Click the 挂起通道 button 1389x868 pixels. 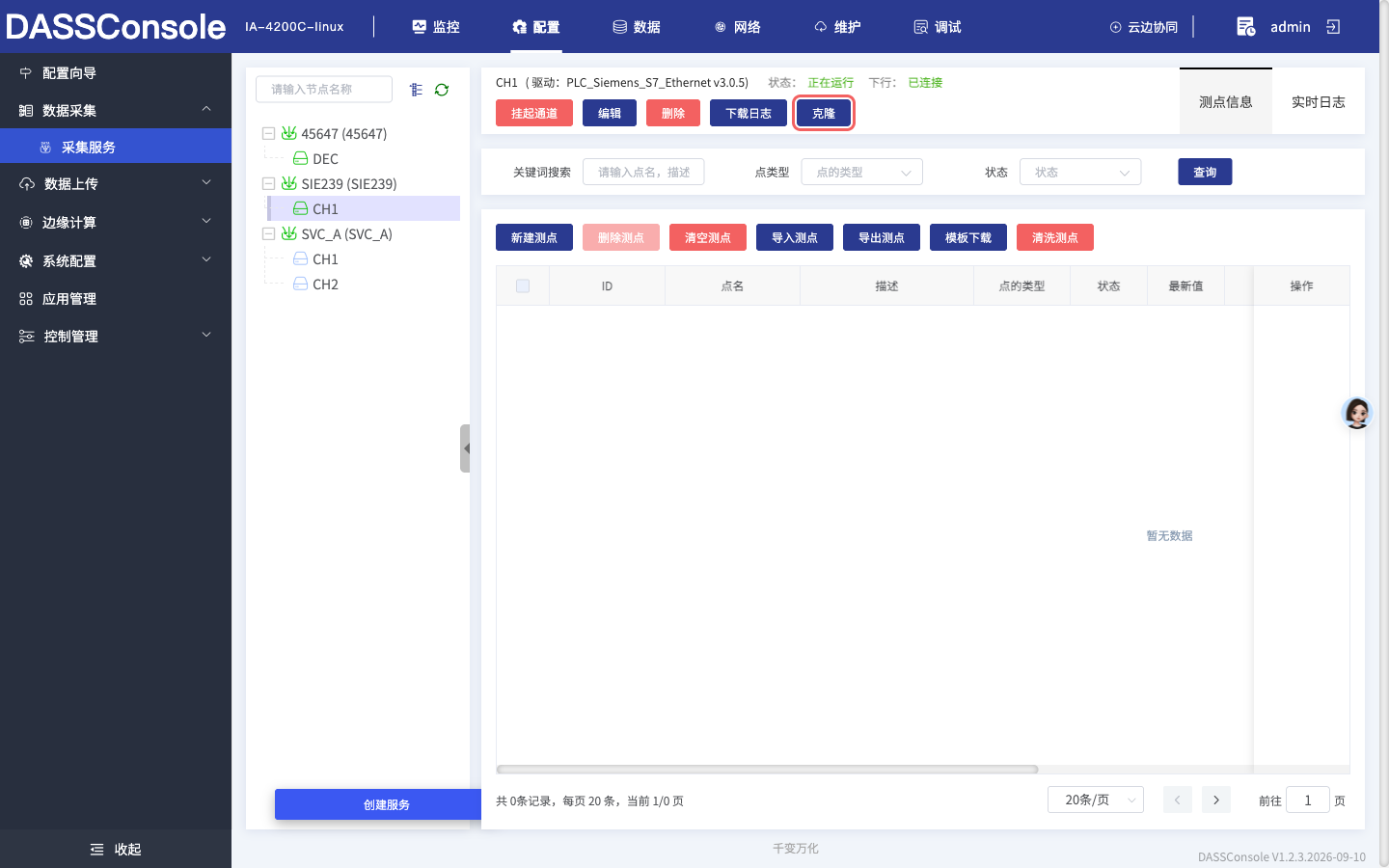[534, 113]
